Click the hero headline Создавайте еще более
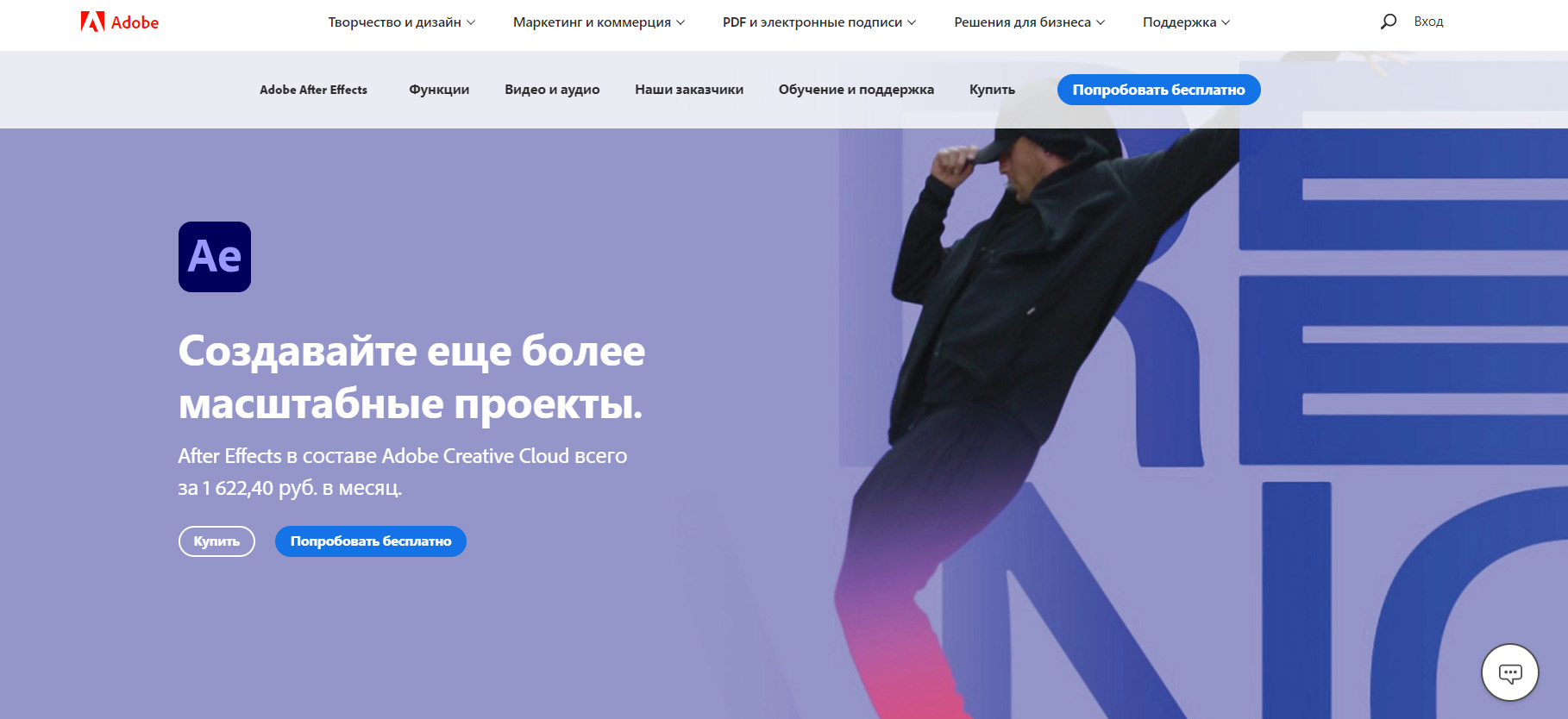Viewport: 1568px width, 719px height. 411,351
